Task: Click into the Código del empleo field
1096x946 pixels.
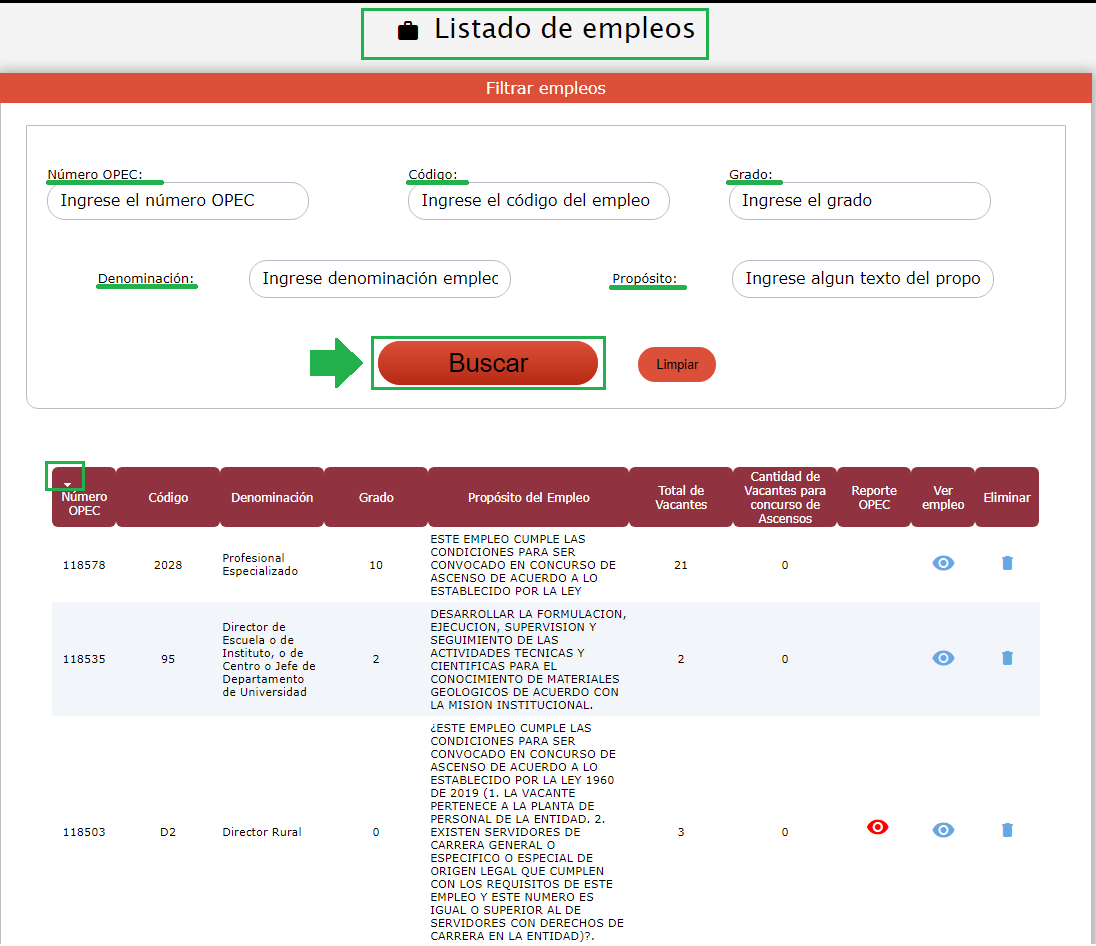Action: pyautogui.click(x=538, y=201)
